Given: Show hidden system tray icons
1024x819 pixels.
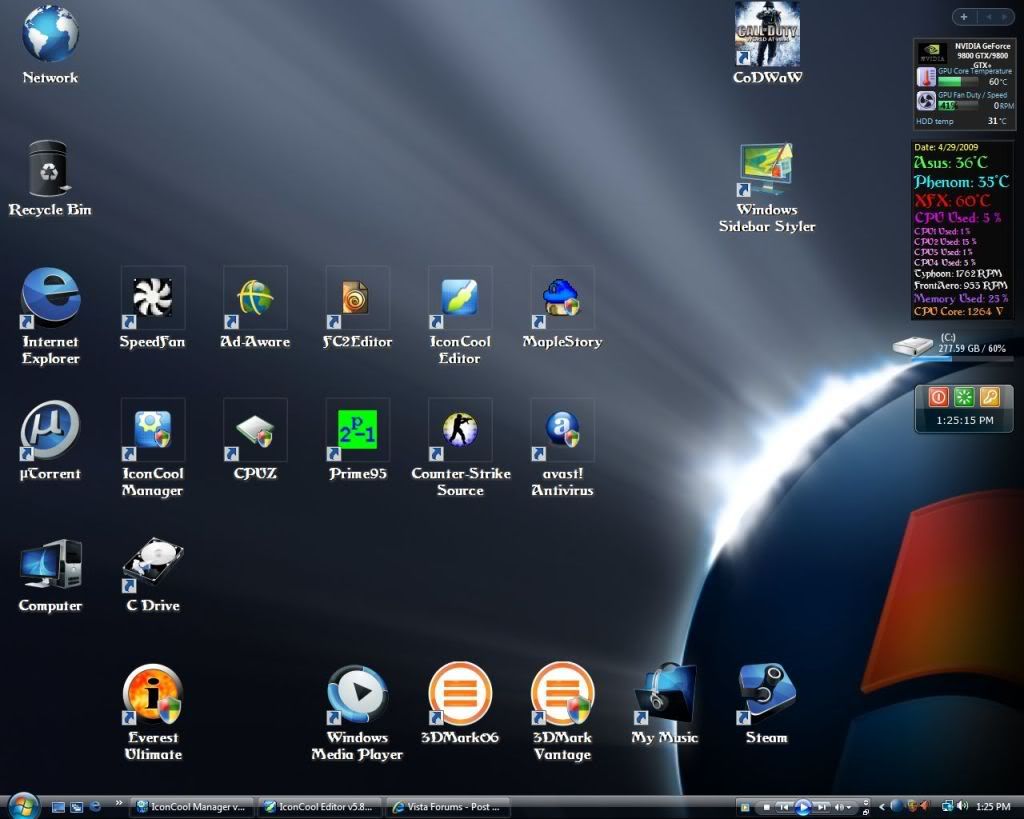Looking at the screenshot, I should coord(882,807).
